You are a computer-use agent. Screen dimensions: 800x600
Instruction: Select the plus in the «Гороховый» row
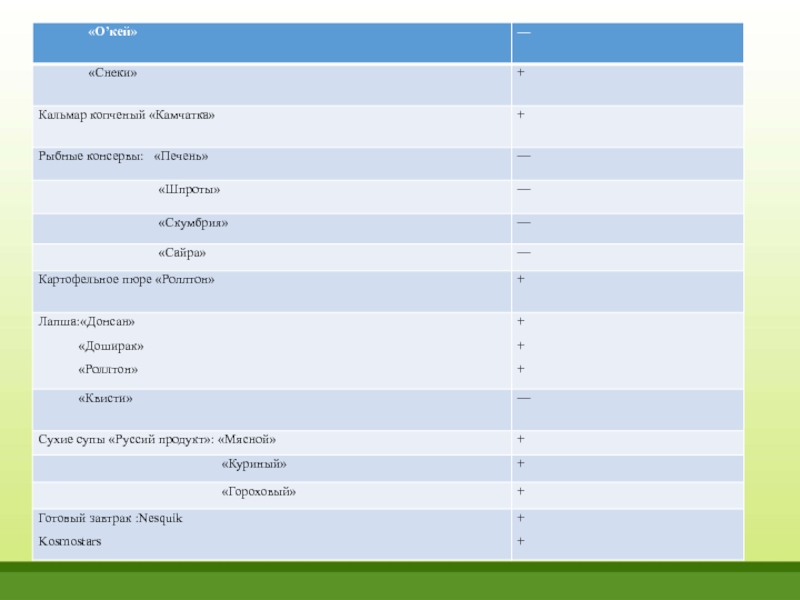(520, 491)
